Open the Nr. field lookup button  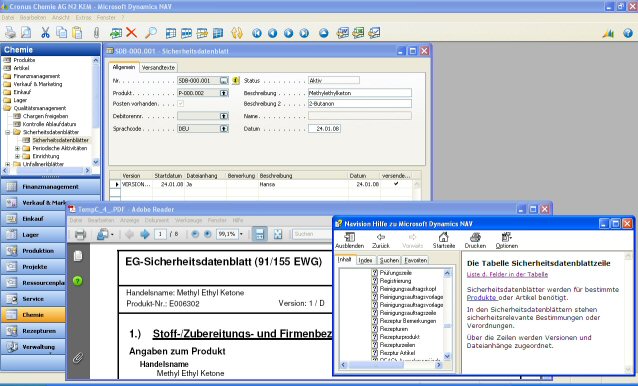224,81
